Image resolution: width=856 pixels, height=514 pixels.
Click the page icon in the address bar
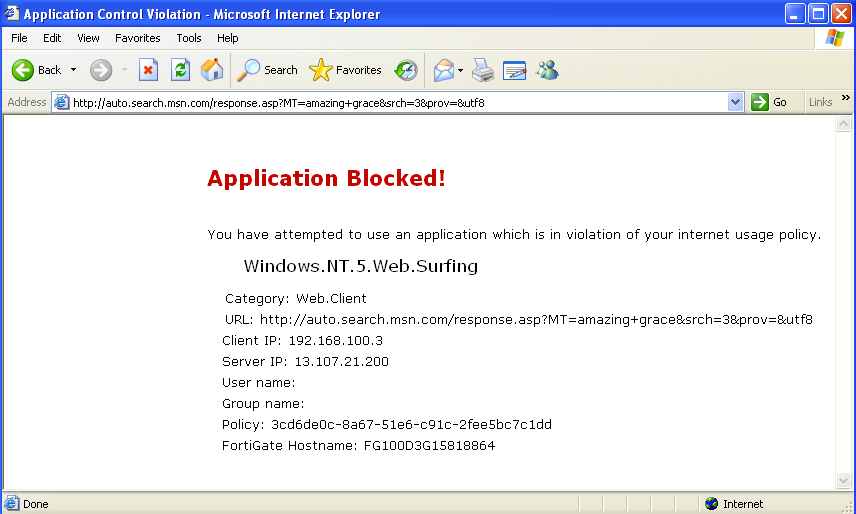pyautogui.click(x=61, y=102)
